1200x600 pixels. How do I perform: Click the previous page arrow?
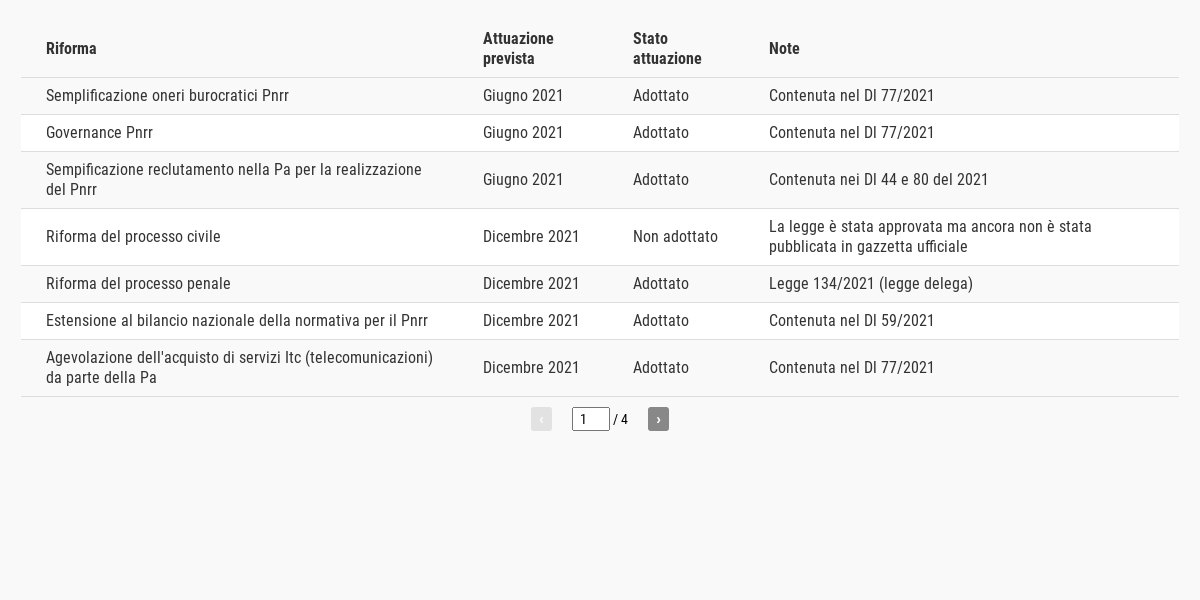pos(541,419)
